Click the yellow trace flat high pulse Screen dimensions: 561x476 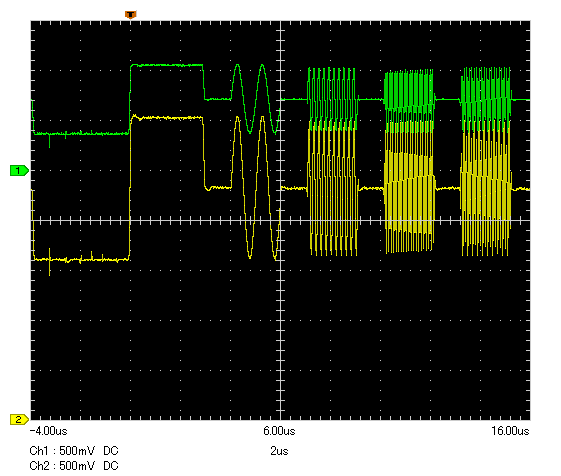click(167, 117)
